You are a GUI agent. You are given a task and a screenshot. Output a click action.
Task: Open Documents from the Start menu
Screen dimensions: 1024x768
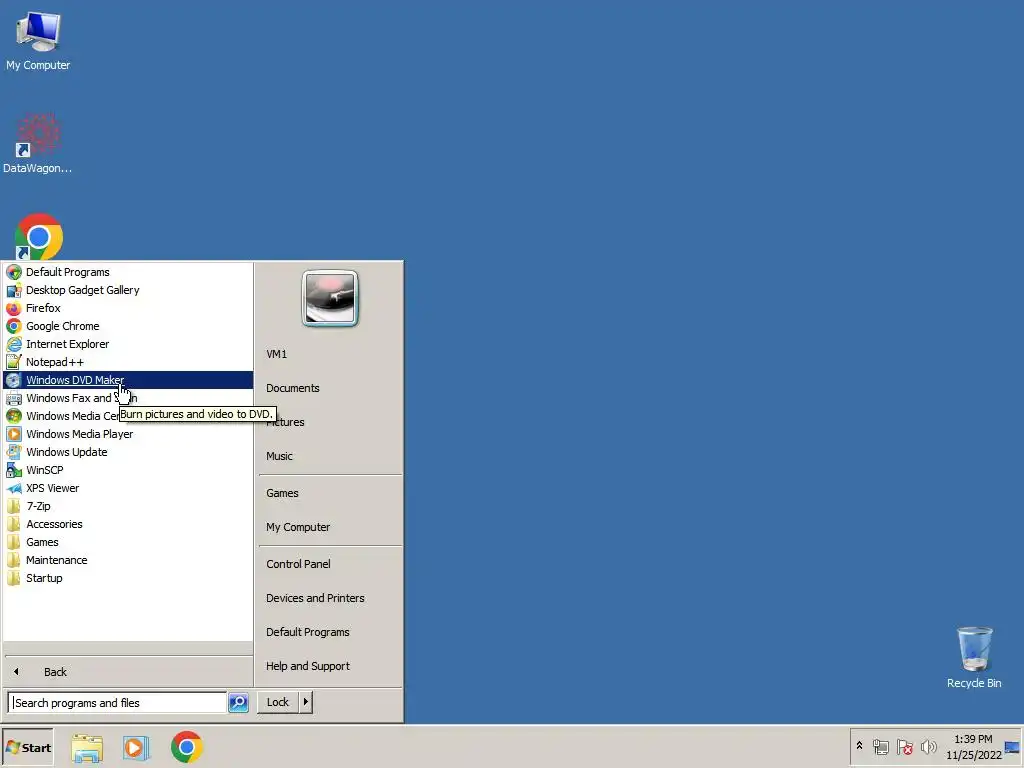(329, 388)
